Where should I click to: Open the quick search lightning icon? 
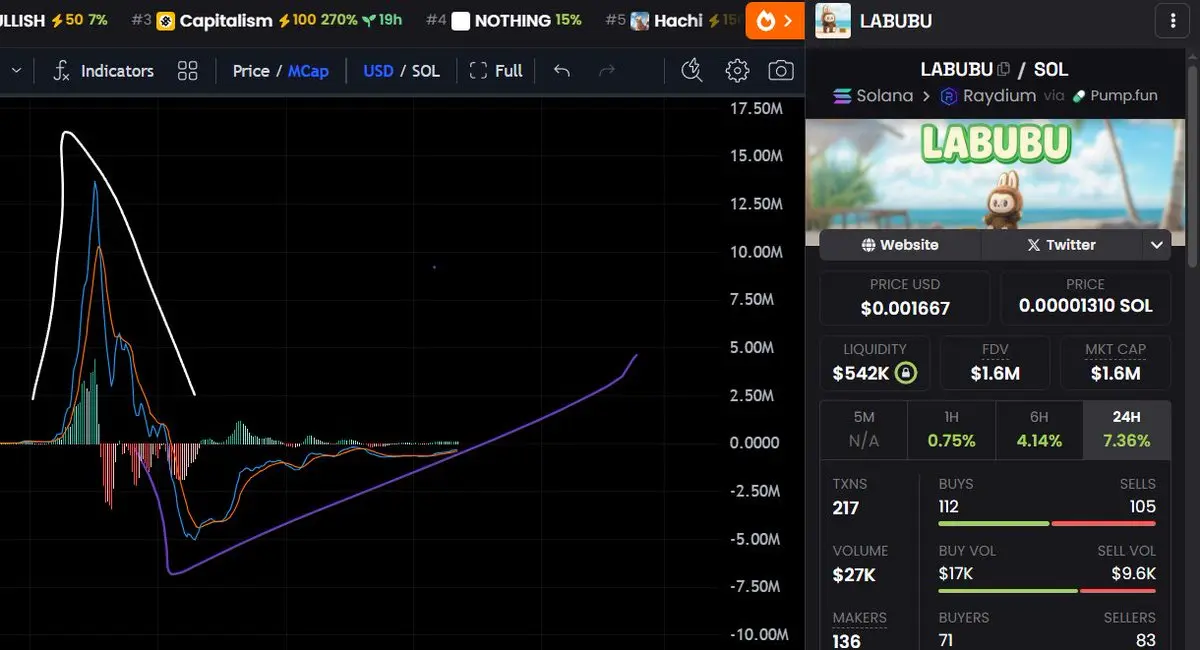click(691, 70)
